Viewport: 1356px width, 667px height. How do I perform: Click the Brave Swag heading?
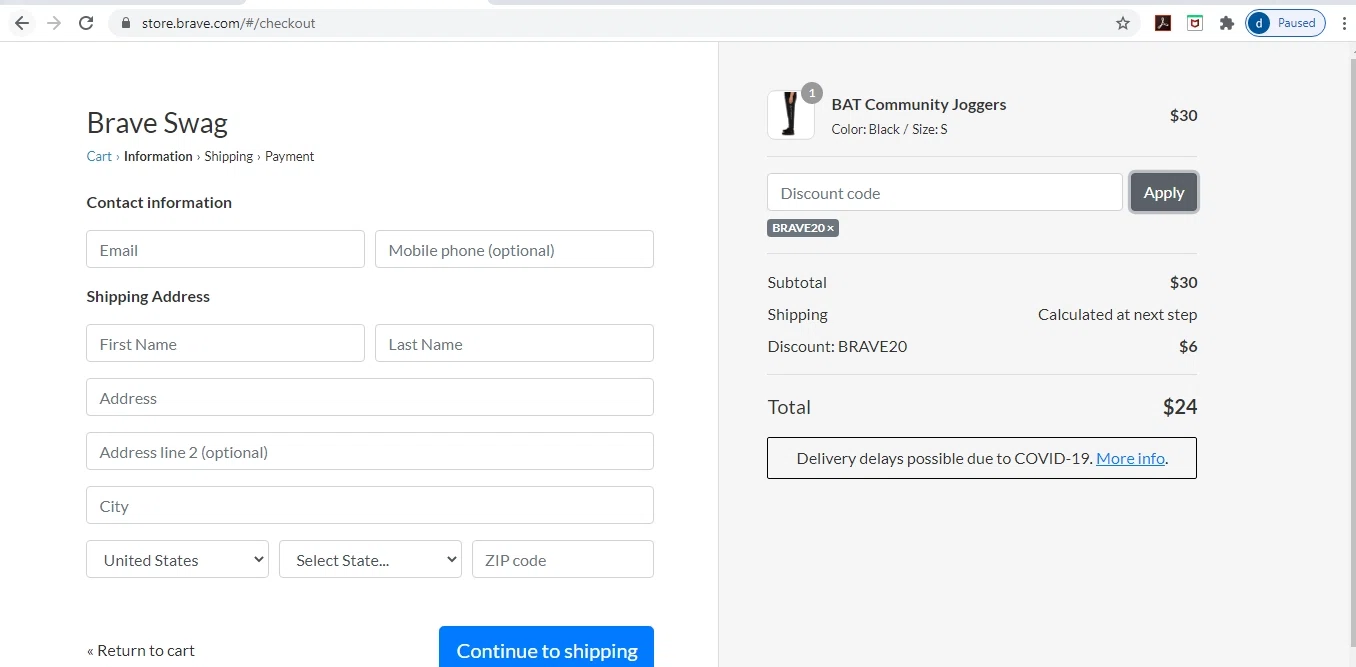coord(157,123)
